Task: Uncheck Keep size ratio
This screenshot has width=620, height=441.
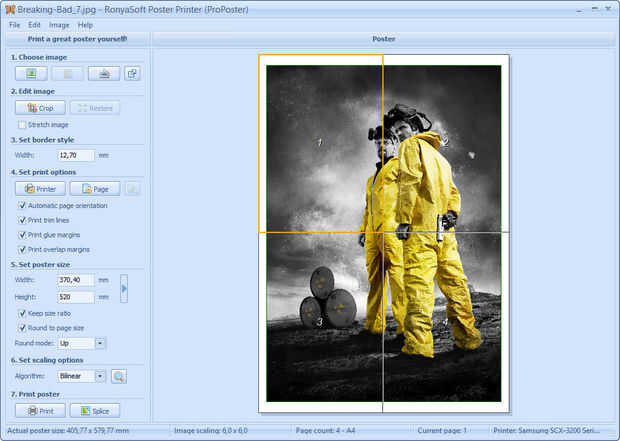Action: 22,314
